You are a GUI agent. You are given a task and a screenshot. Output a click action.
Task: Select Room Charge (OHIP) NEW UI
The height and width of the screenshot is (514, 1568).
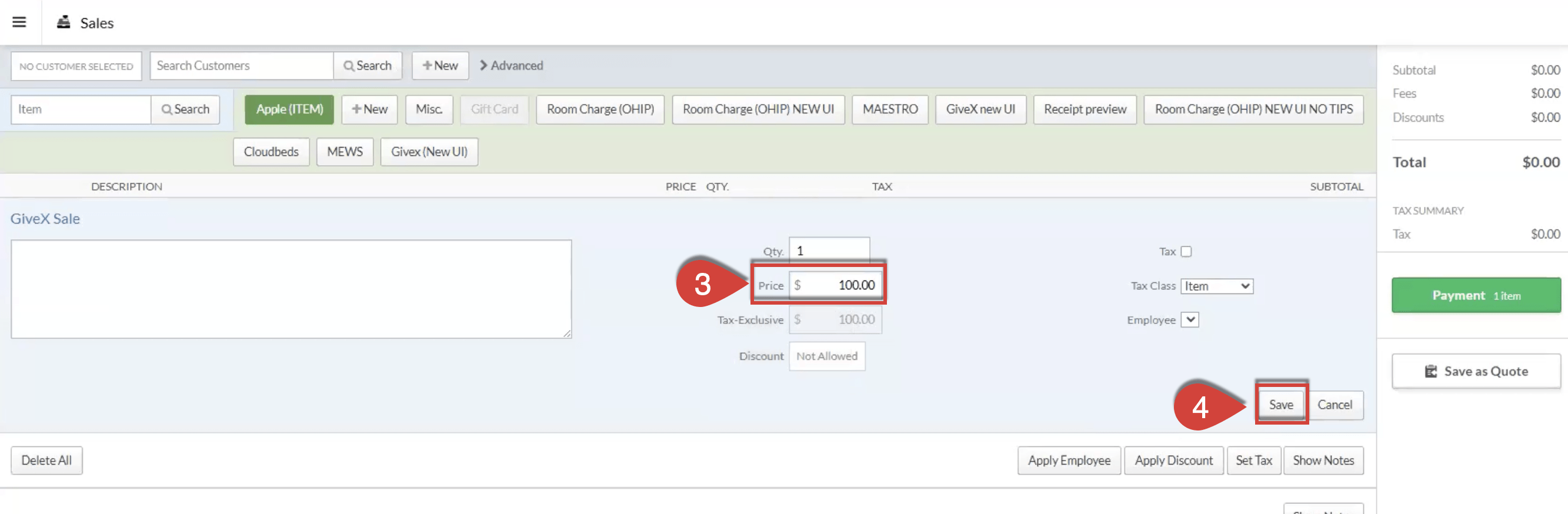click(758, 109)
